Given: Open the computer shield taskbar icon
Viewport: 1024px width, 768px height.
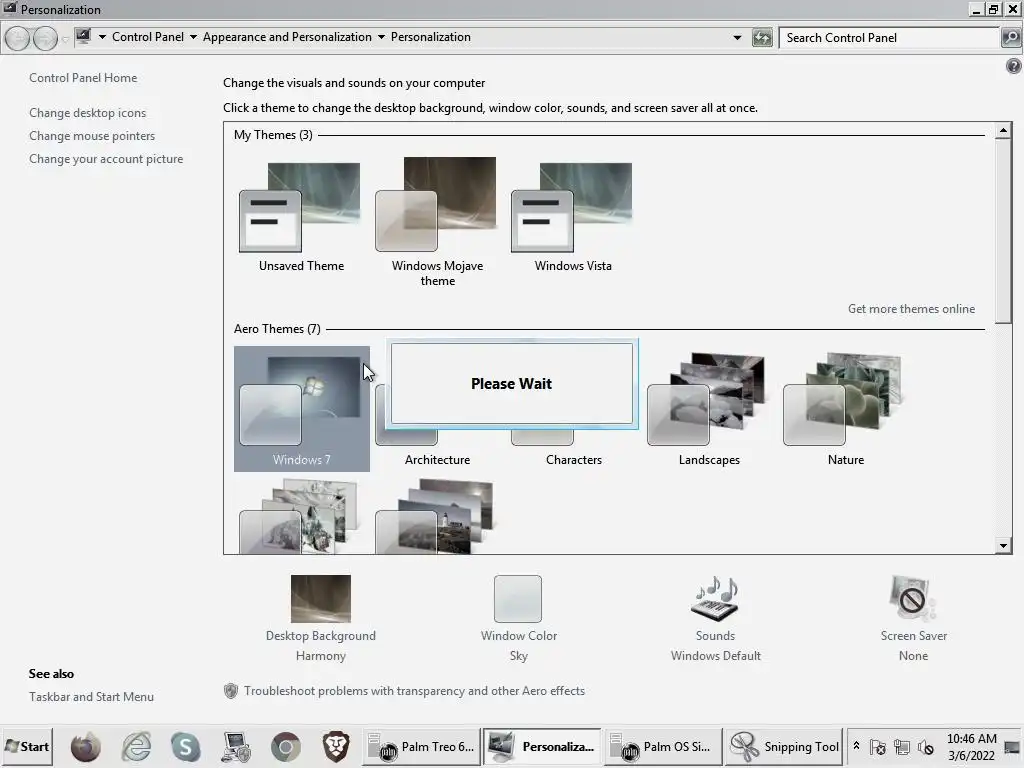Looking at the screenshot, I should click(x=236, y=746).
